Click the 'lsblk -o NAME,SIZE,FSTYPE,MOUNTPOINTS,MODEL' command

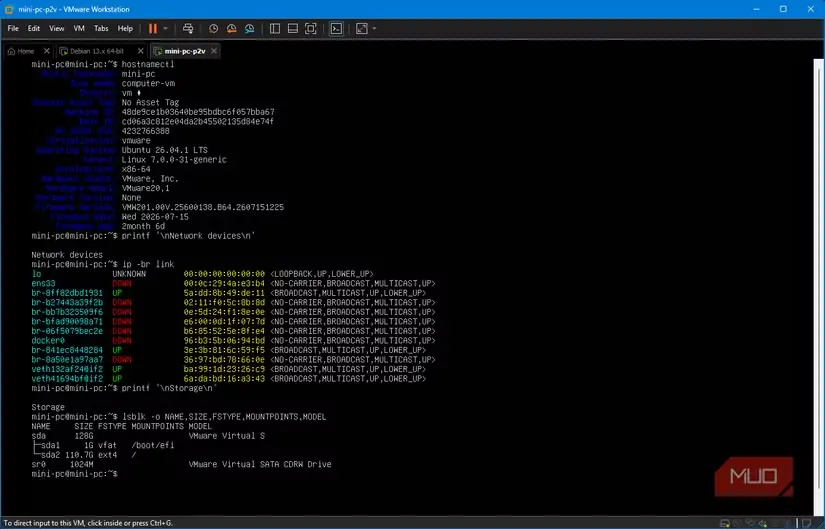point(224,416)
